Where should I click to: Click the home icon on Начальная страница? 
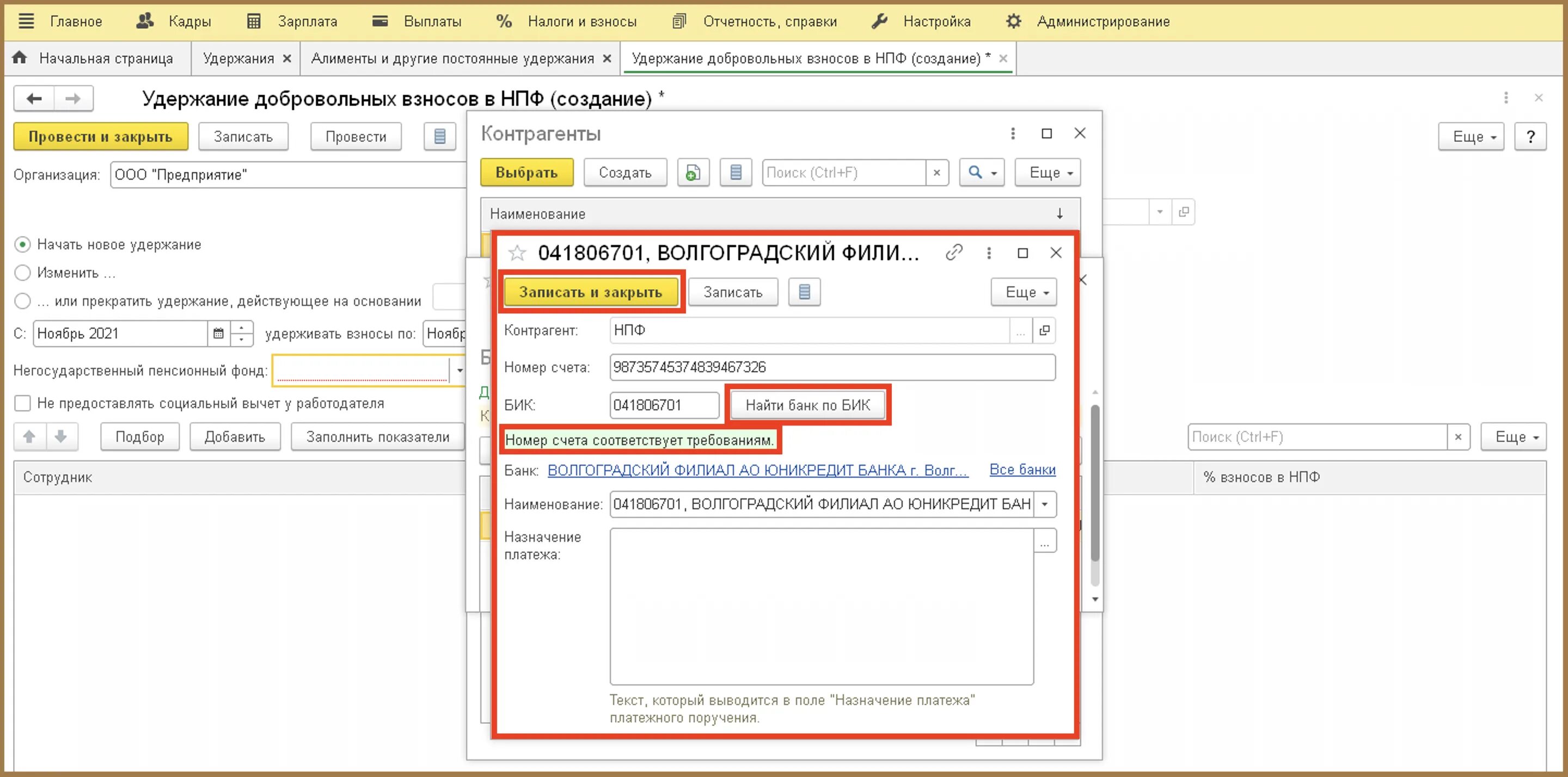click(x=20, y=58)
